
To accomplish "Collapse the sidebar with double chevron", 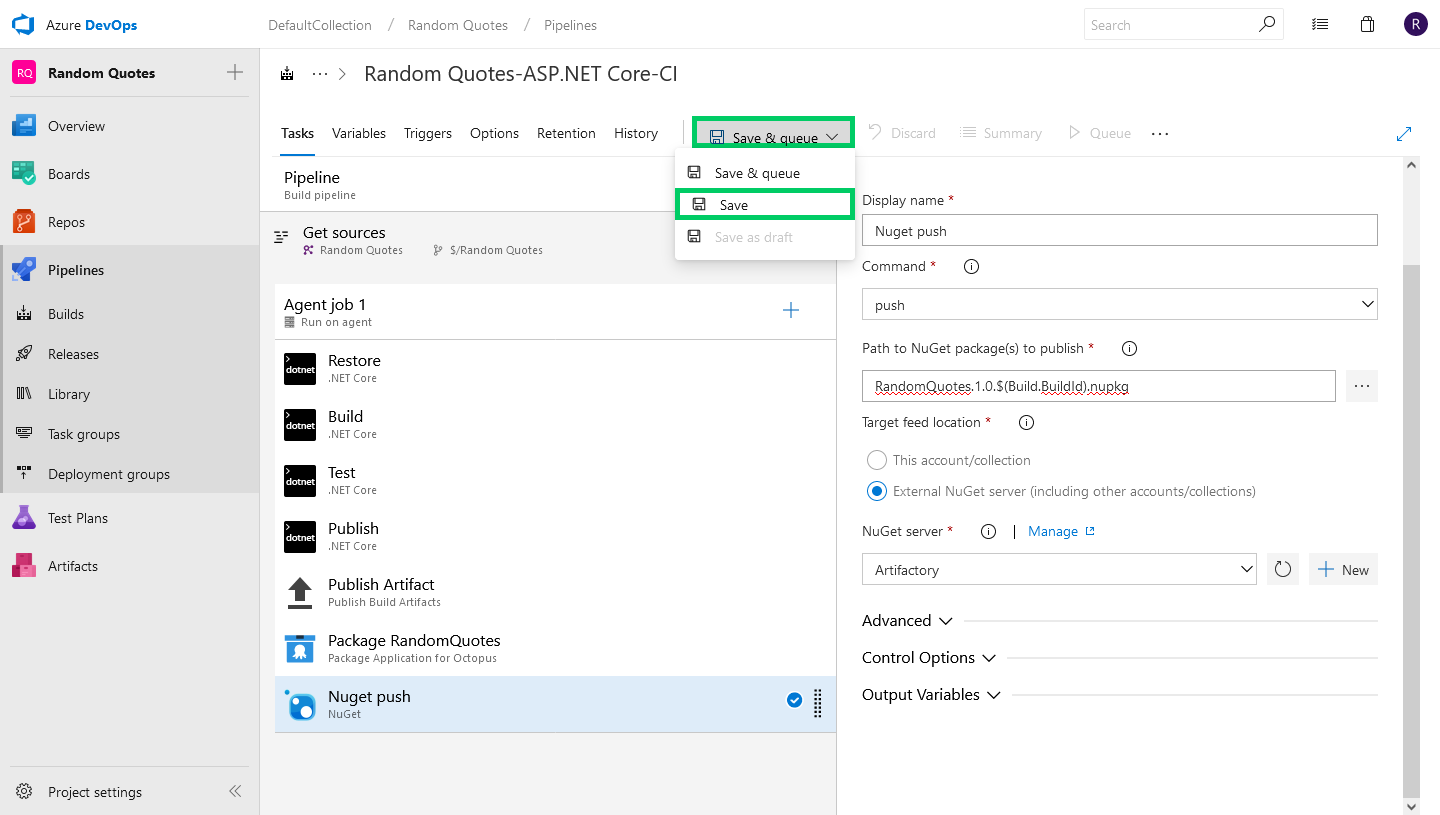I will click(x=235, y=791).
